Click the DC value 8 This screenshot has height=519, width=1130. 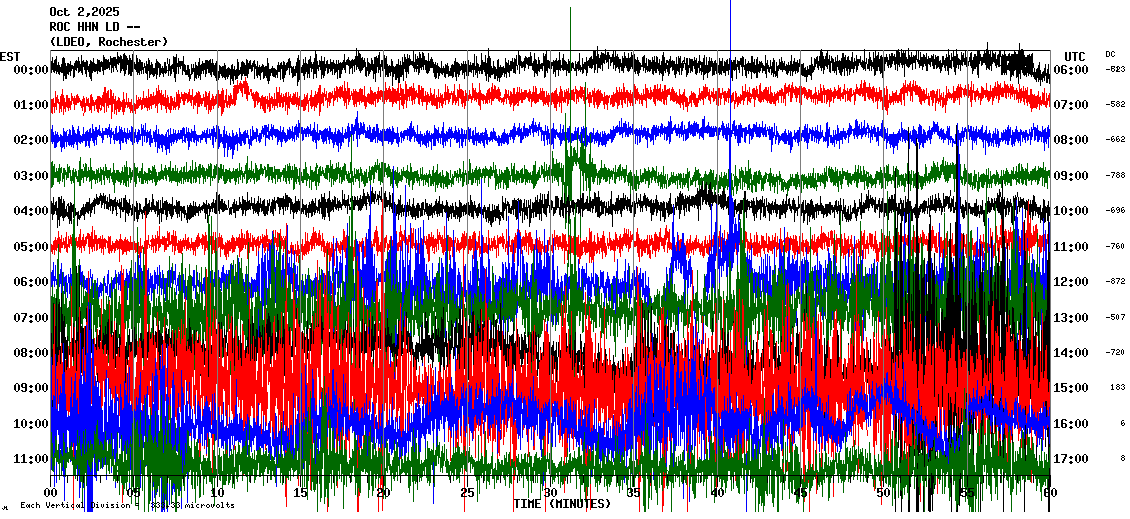click(1123, 459)
